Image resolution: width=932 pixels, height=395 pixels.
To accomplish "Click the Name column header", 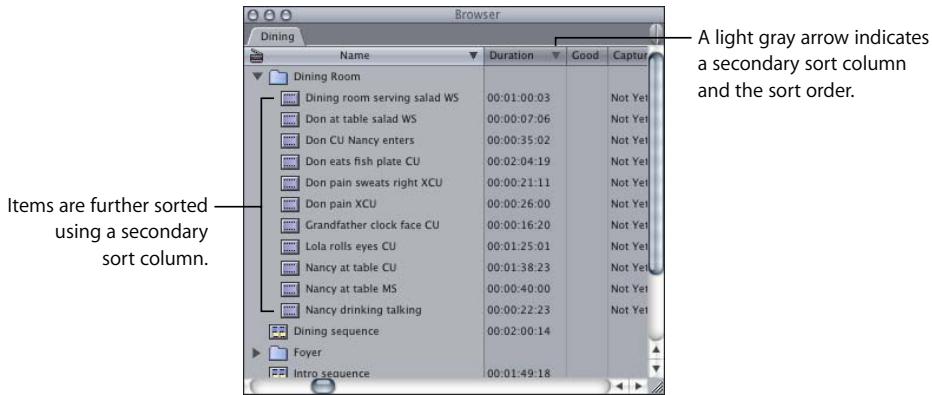I will click(364, 56).
